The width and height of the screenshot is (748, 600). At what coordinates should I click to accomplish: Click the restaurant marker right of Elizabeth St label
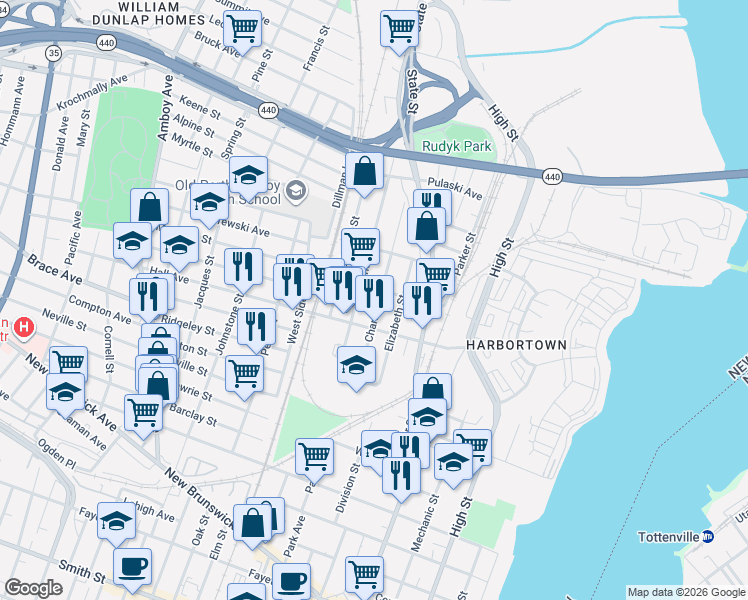422,304
